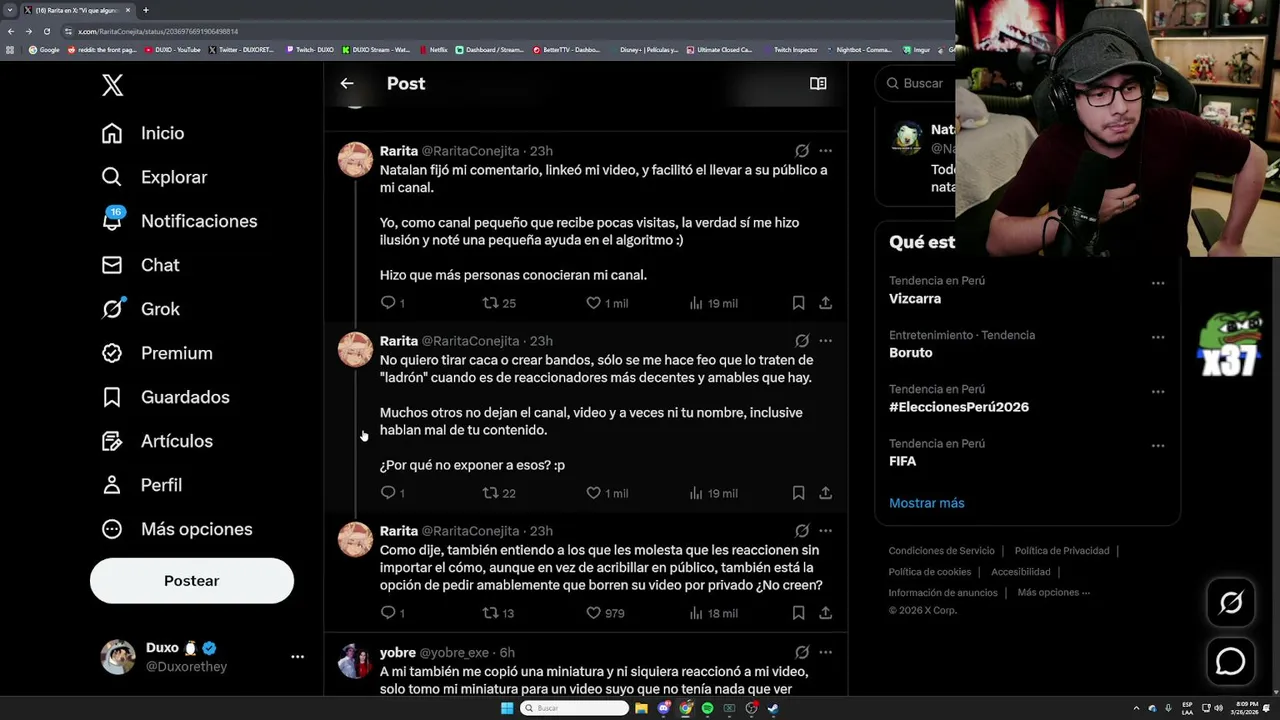Open Notificaciones with 16 badge
Image resolution: width=1280 pixels, height=720 pixels.
coord(179,221)
